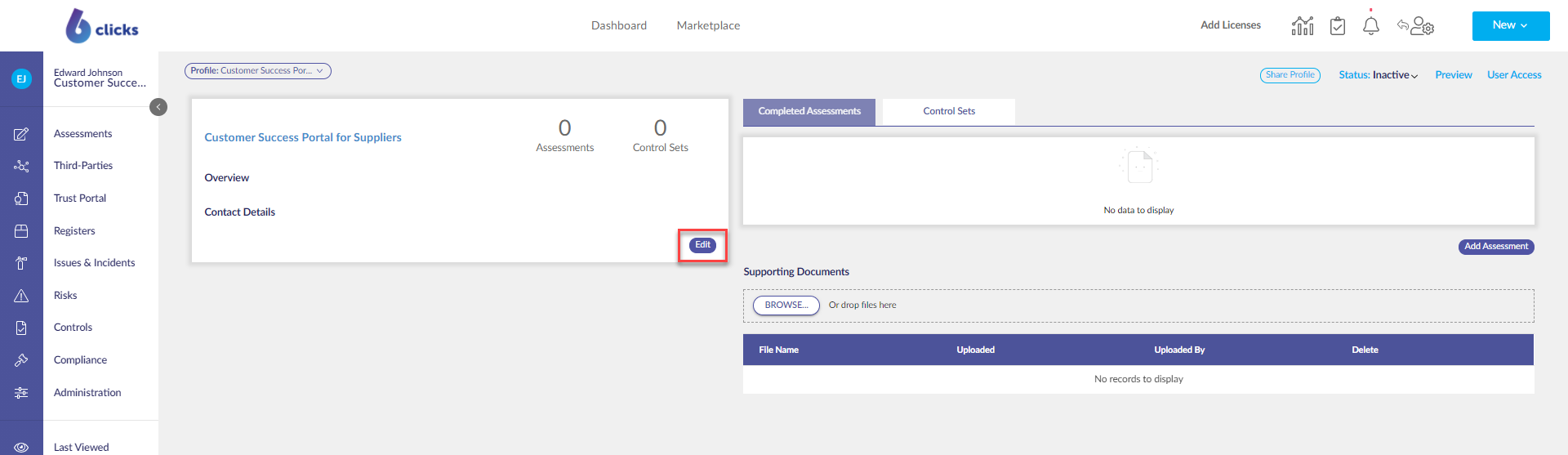Open Trust Portal in the sidebar
The image size is (1568, 455).
click(x=80, y=199)
